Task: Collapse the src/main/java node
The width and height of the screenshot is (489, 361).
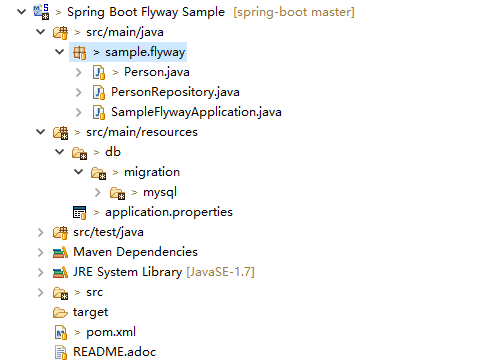Action: [x=41, y=32]
